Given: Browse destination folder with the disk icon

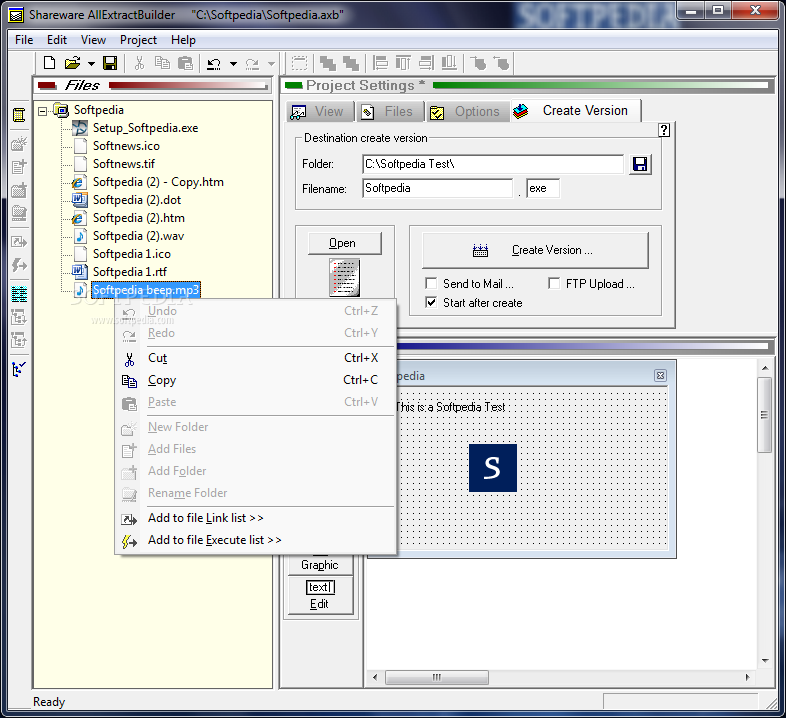Looking at the screenshot, I should tap(640, 164).
